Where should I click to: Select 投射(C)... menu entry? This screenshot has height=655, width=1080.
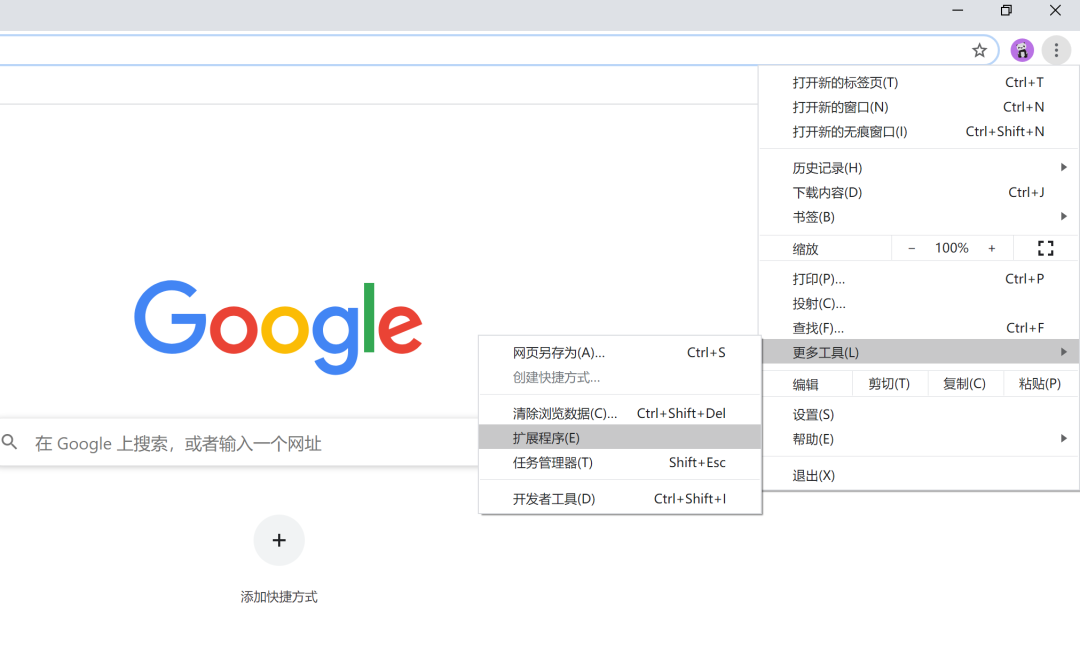919,304
